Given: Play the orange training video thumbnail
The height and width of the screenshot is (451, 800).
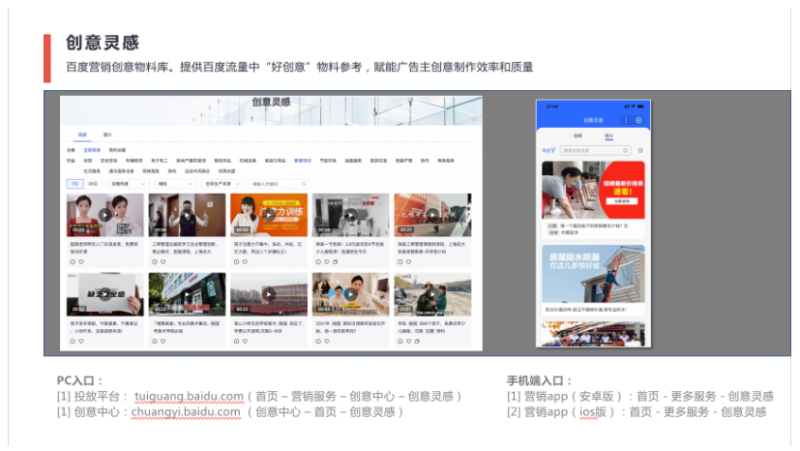Looking at the screenshot, I should pos(268,214).
